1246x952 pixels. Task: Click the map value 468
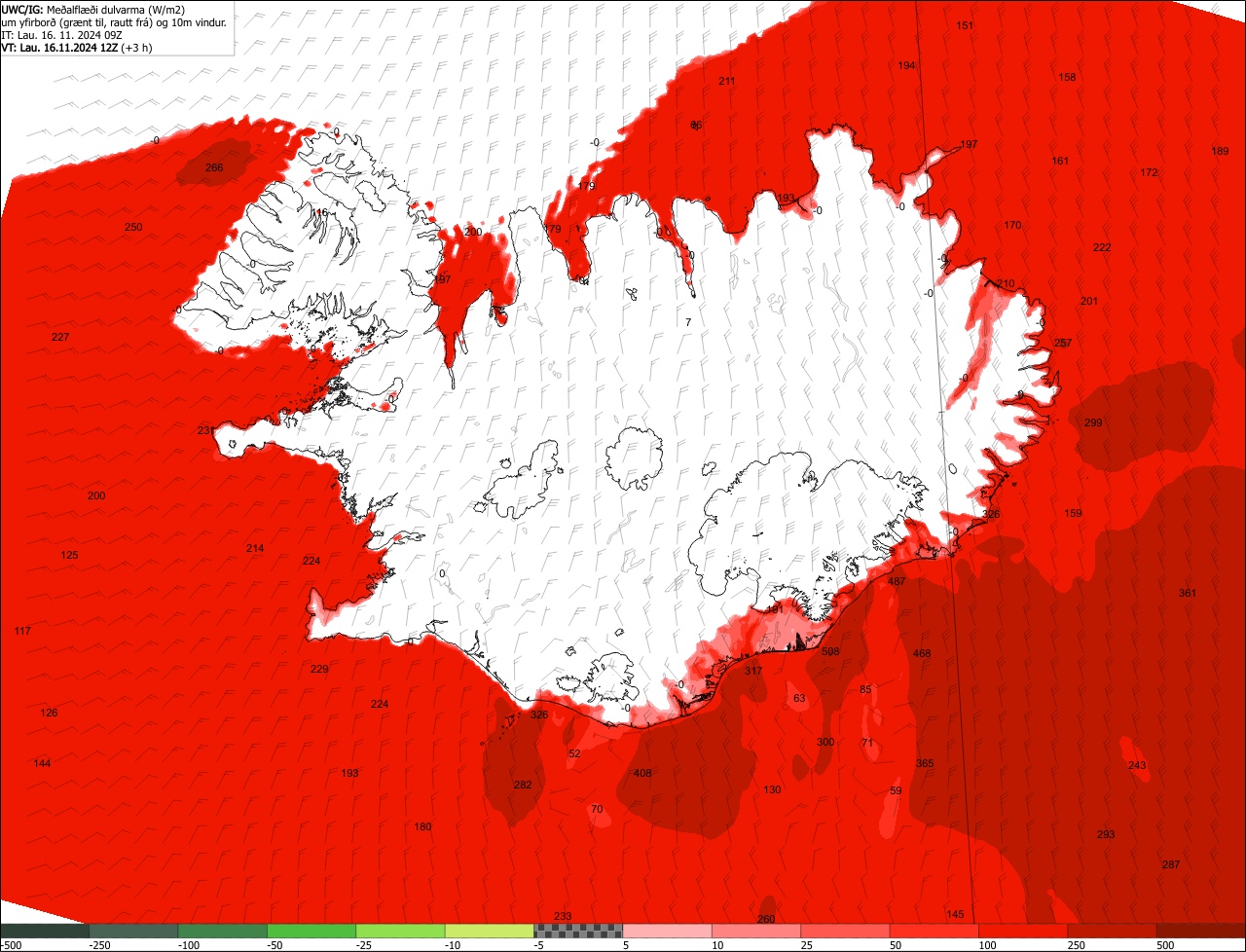[x=922, y=653]
